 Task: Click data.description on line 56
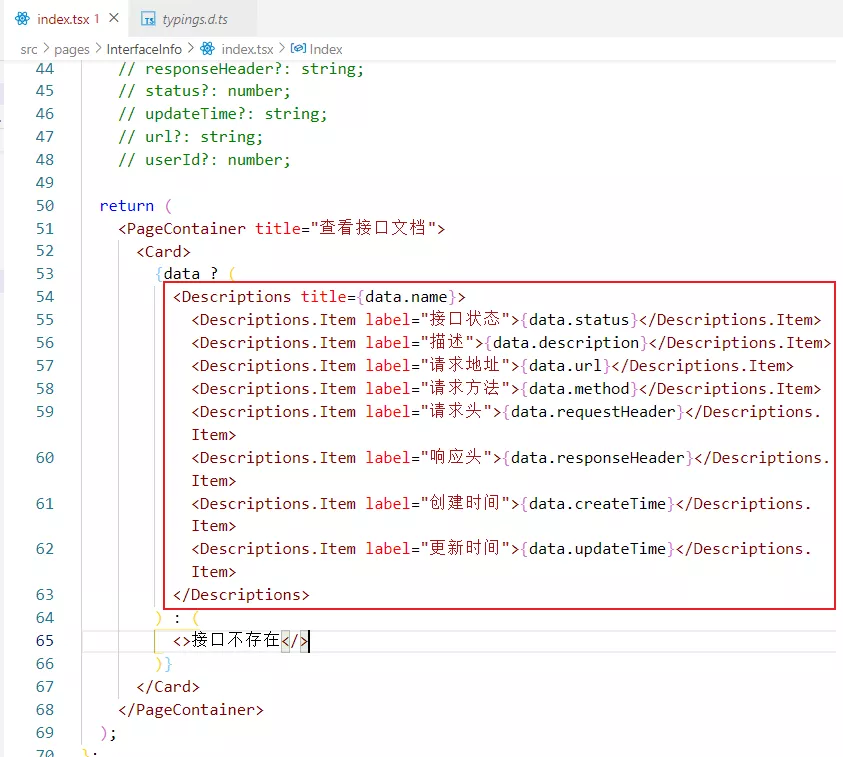tap(566, 344)
